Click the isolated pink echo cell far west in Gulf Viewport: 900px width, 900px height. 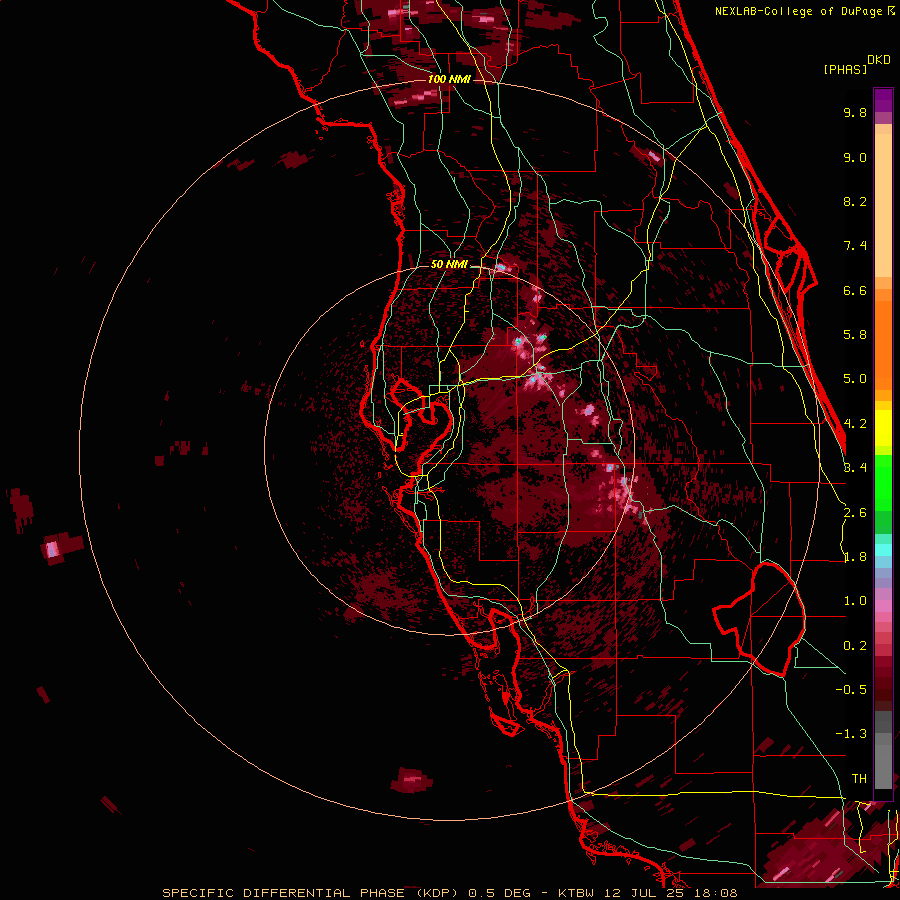53,549
